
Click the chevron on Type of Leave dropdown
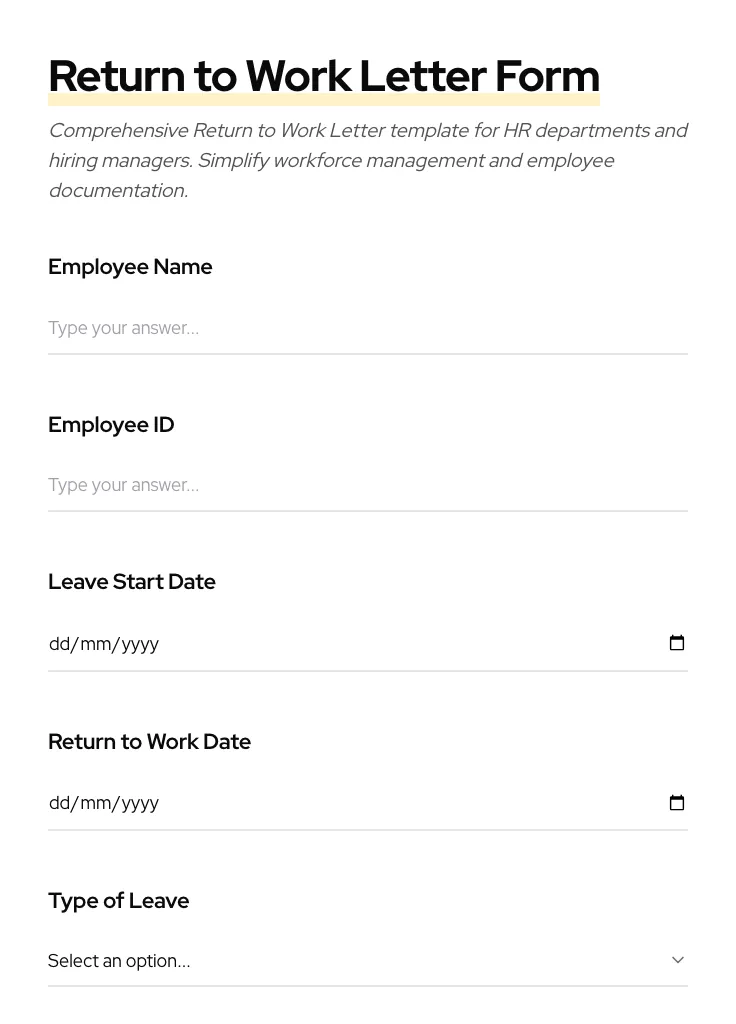(x=678, y=959)
